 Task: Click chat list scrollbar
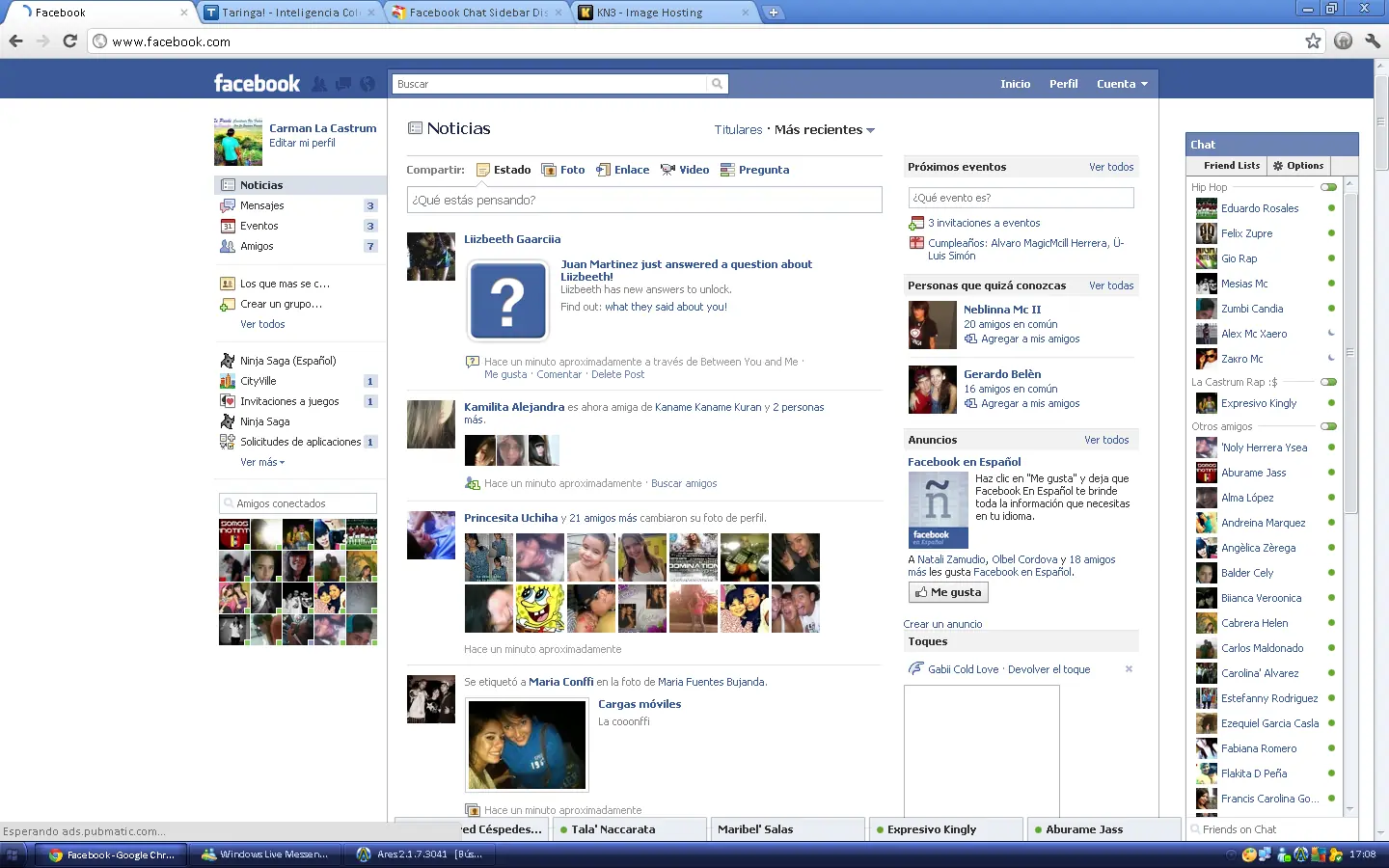(x=1350, y=352)
